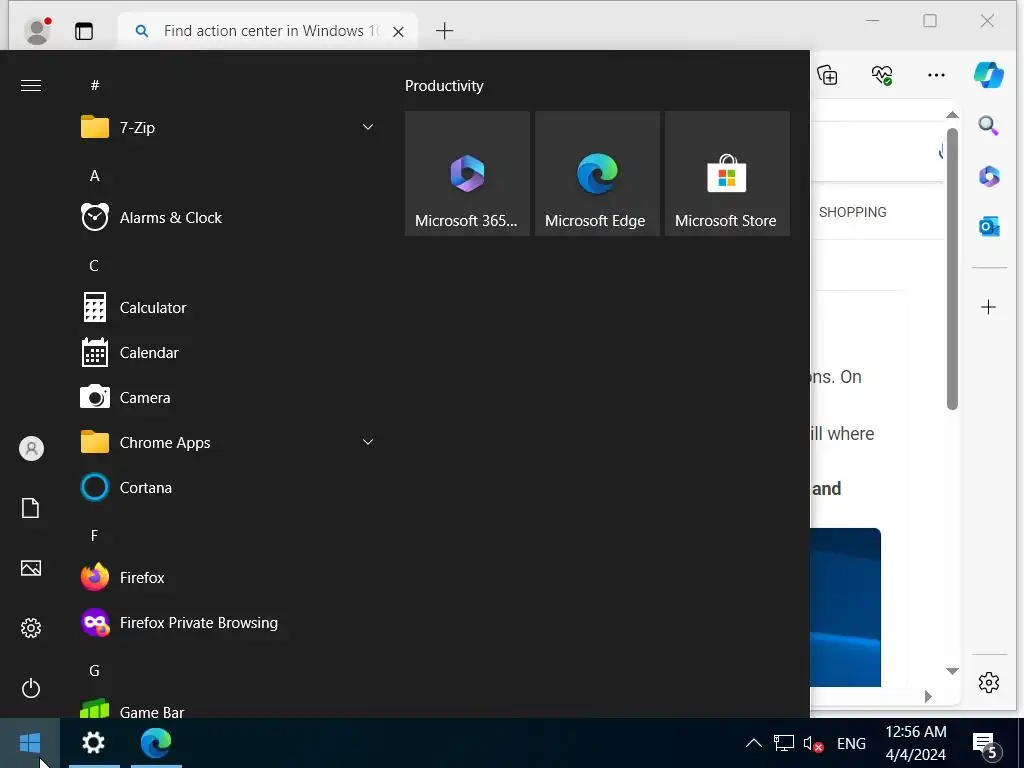Open the Start menu hamburger expand button

tap(31, 86)
